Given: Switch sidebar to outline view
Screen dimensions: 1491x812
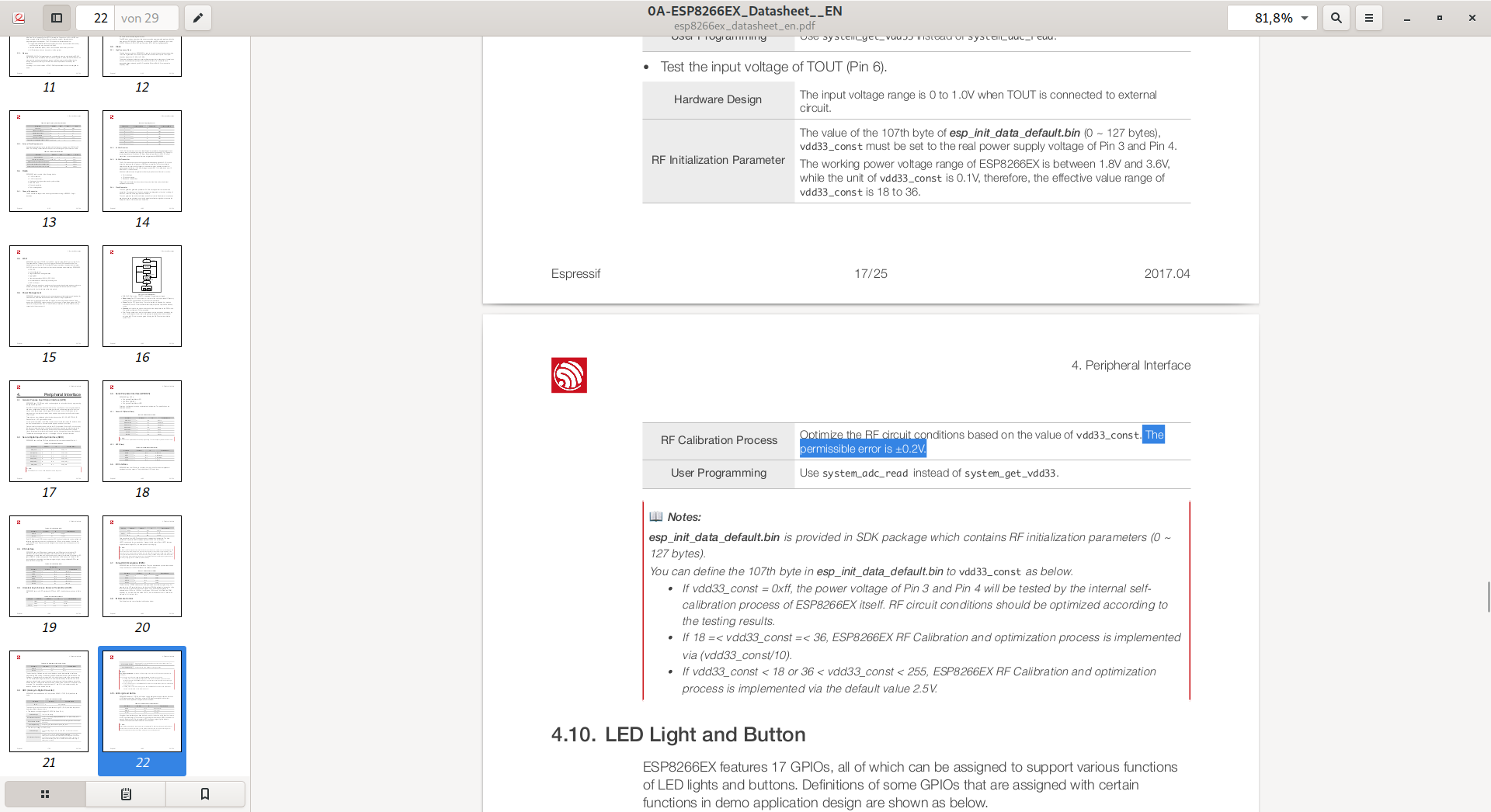Looking at the screenshot, I should [x=126, y=794].
